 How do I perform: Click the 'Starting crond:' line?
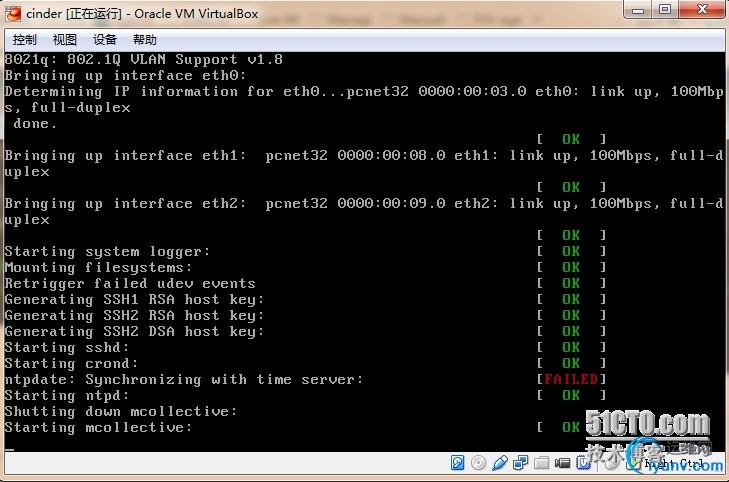tap(71, 363)
